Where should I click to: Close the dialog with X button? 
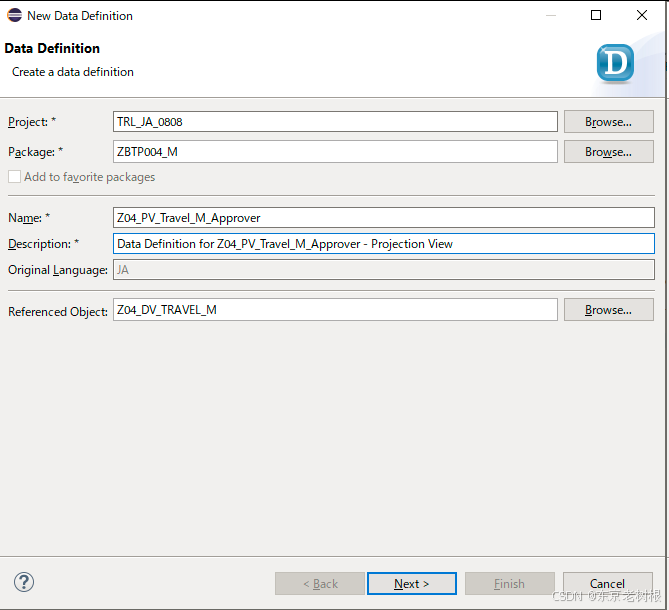pyautogui.click(x=642, y=15)
